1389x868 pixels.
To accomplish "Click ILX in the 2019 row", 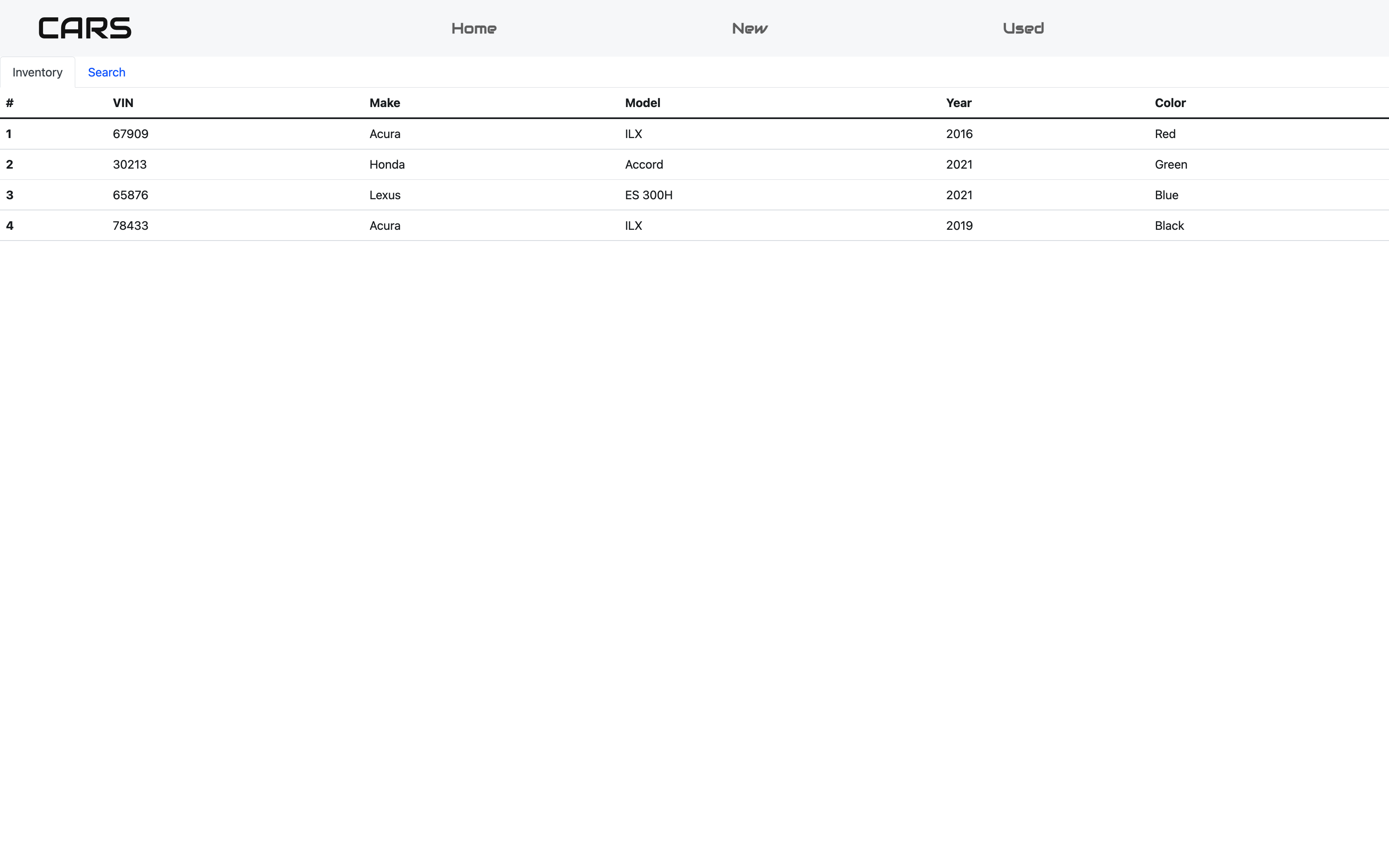I will point(633,226).
